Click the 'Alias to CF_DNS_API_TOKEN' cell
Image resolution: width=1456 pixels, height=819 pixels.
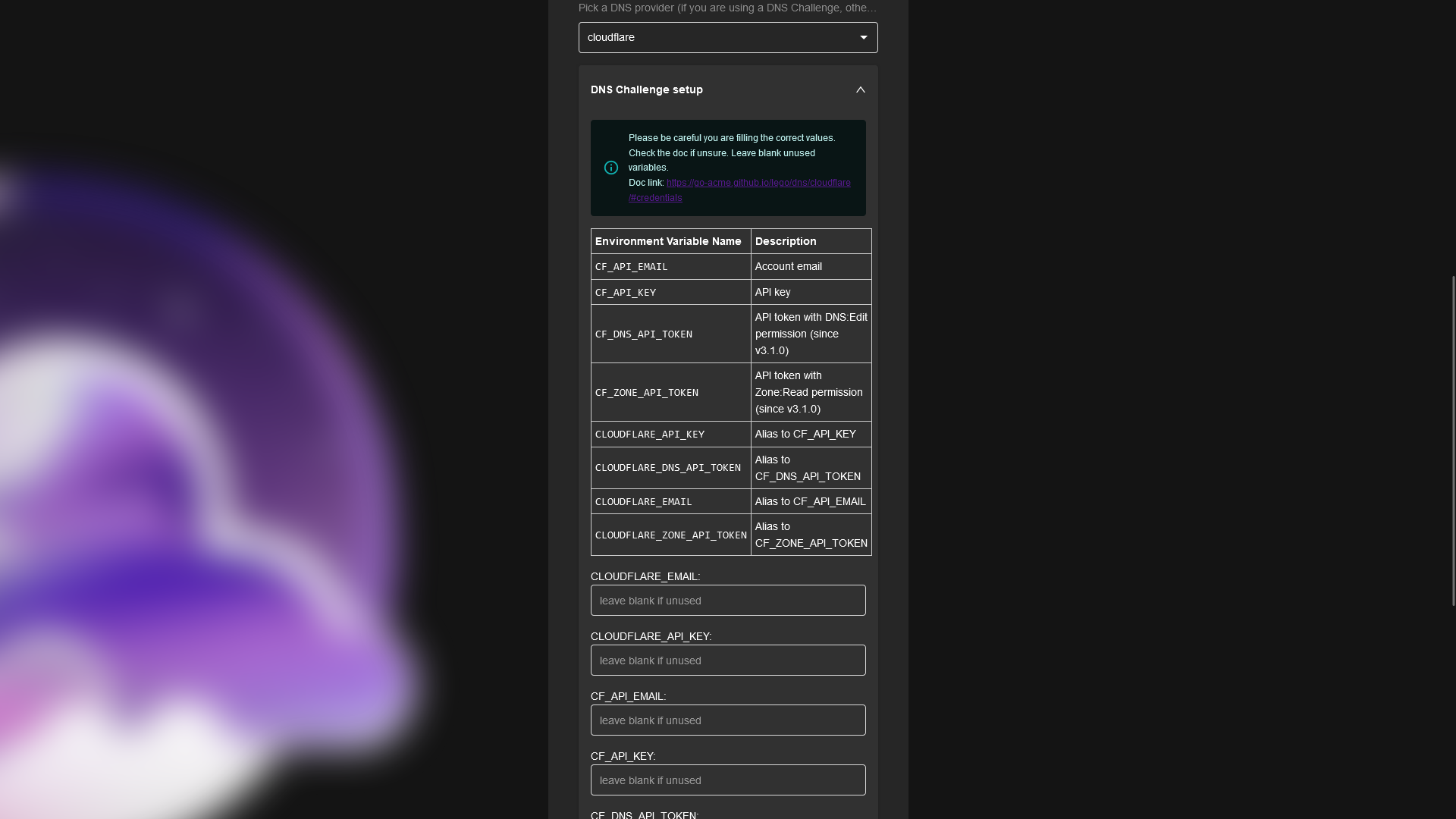click(x=811, y=468)
